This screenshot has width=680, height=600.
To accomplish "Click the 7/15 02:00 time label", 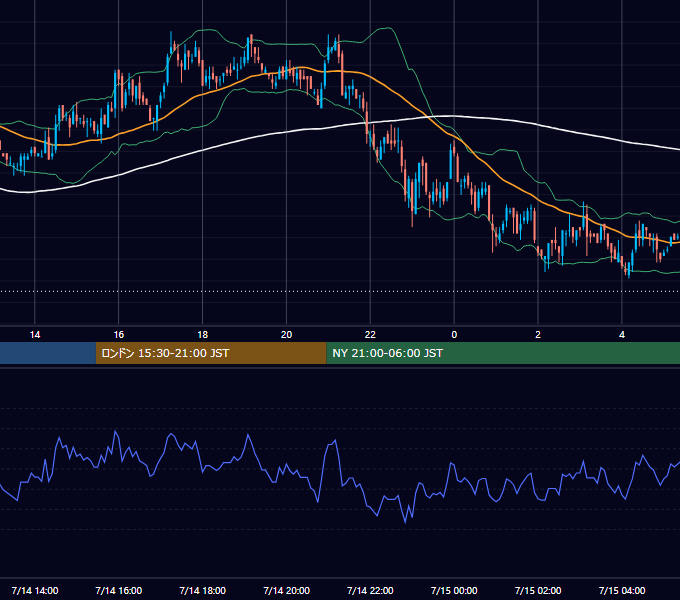I will pyautogui.click(x=538, y=590).
